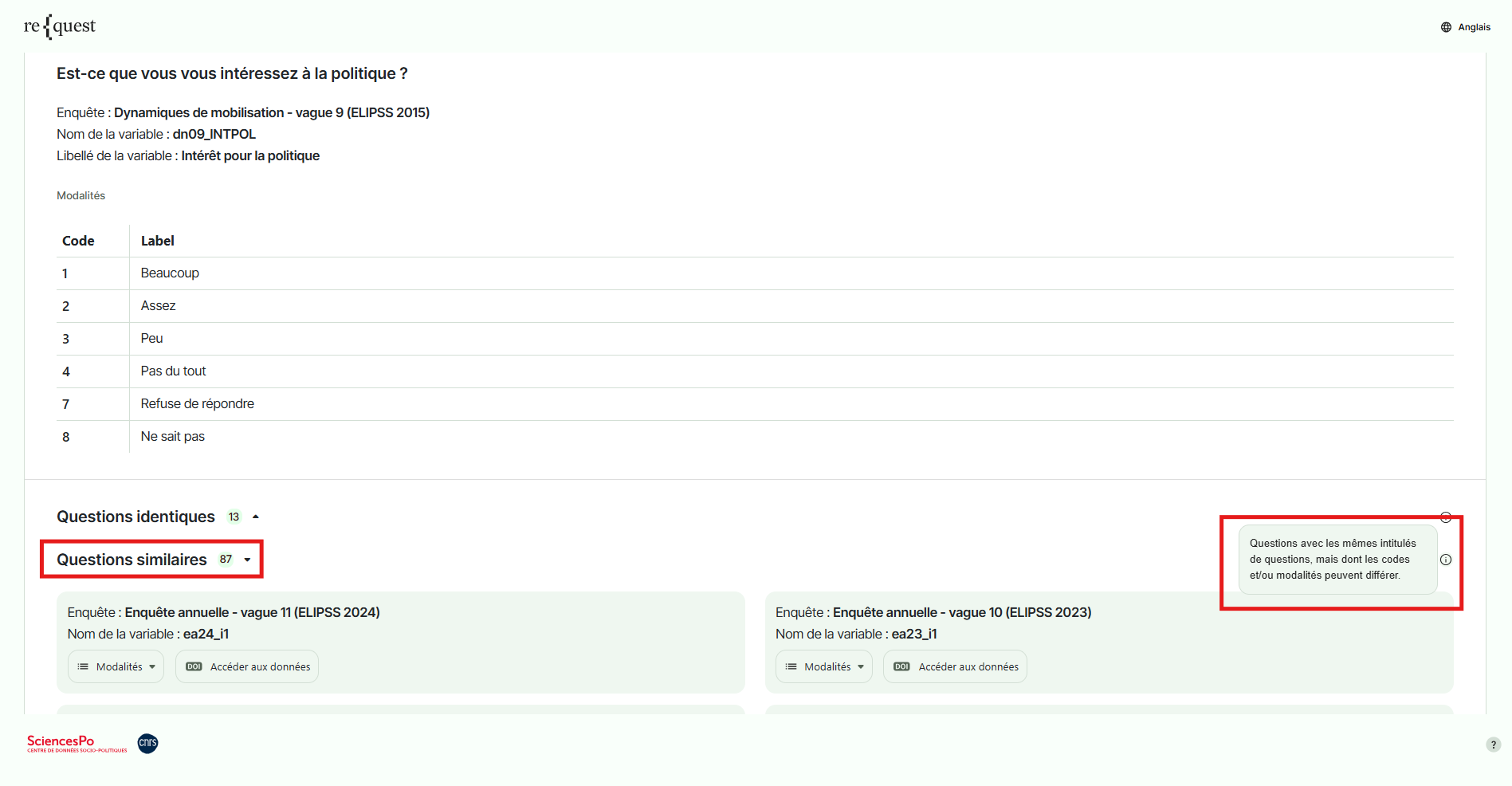Click the 87 count badge
This screenshot has height=786, width=1512.
pos(226,560)
